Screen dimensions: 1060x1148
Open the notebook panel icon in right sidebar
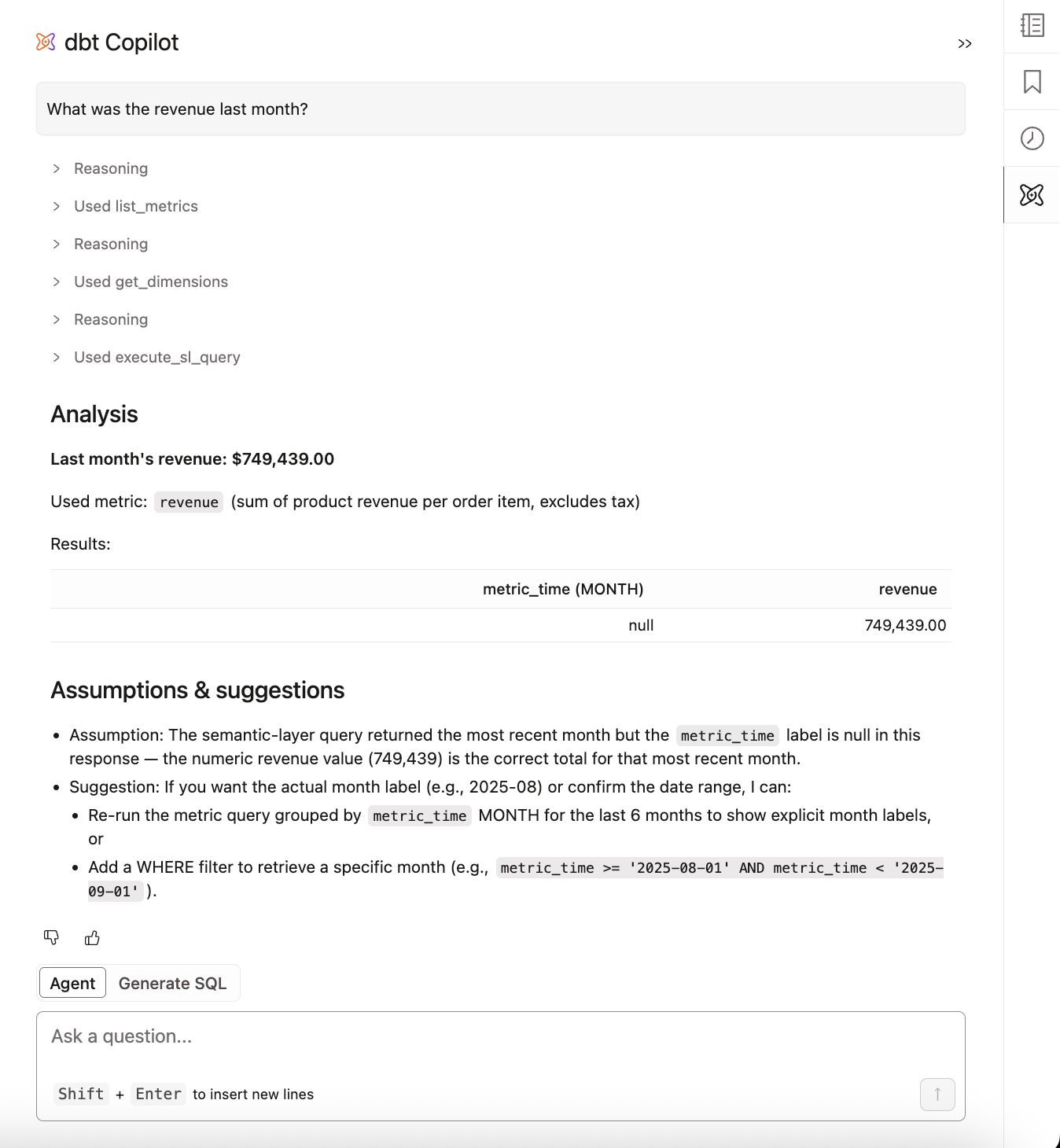pyautogui.click(x=1031, y=26)
